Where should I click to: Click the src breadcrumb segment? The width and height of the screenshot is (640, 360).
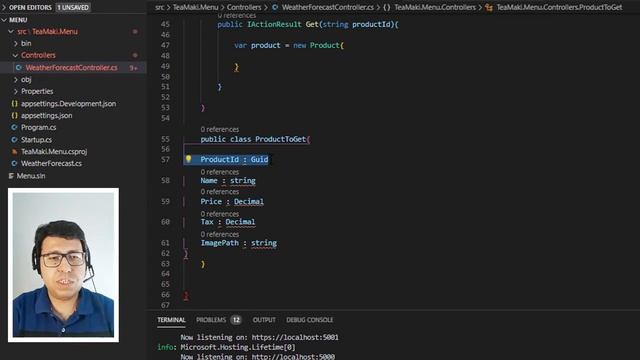[160, 7]
